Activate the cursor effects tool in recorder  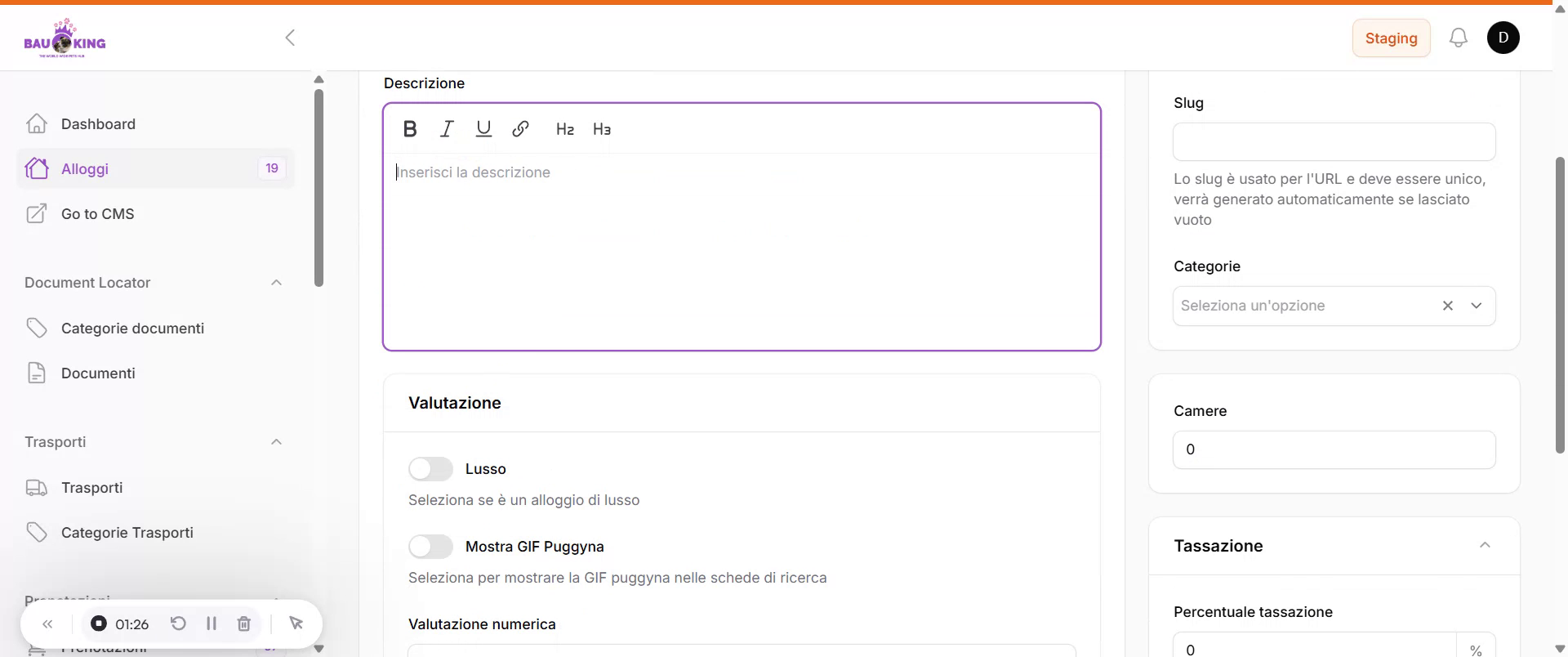click(296, 623)
